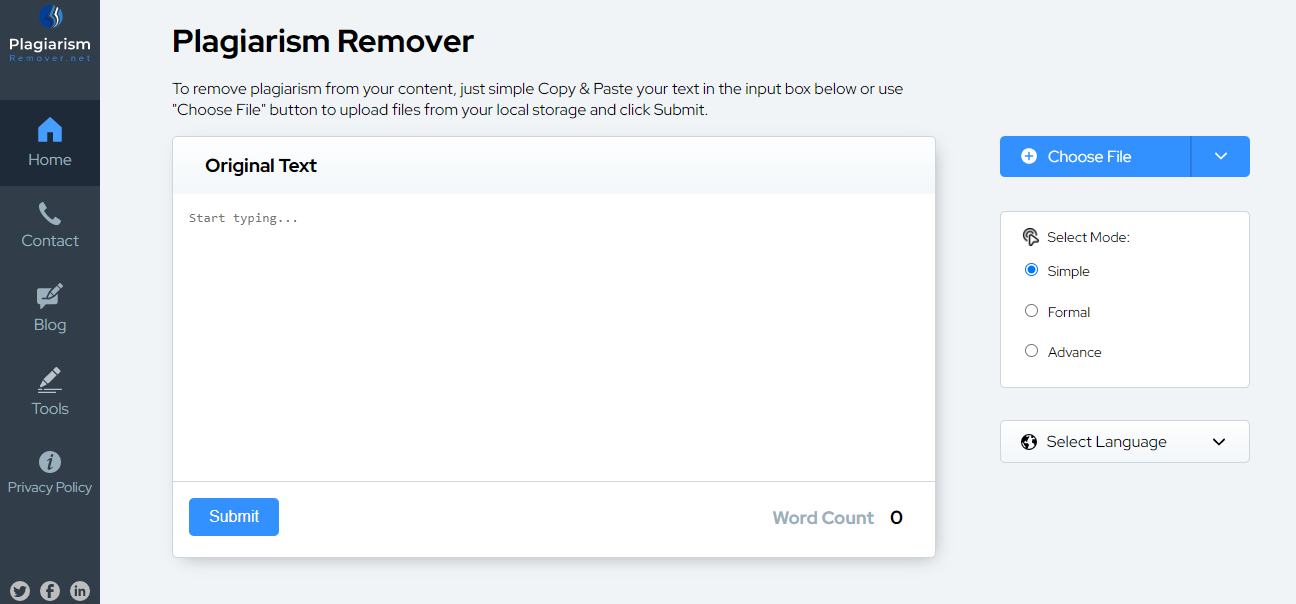Viewport: 1296px width, 604px height.
Task: Expand the Choose File dropdown chevron
Action: point(1219,156)
